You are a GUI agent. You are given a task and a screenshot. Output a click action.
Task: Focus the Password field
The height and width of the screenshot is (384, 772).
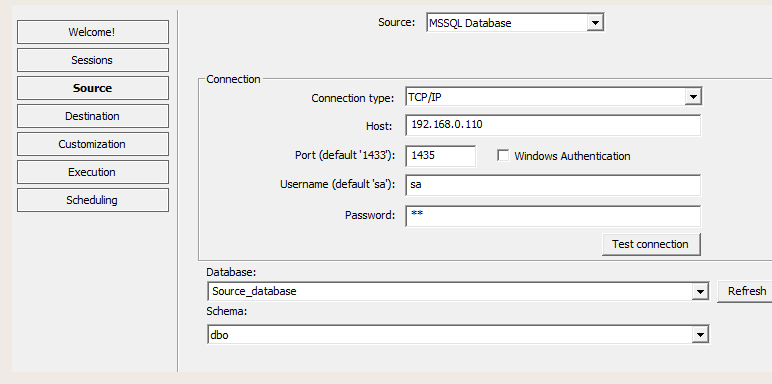tap(553, 216)
